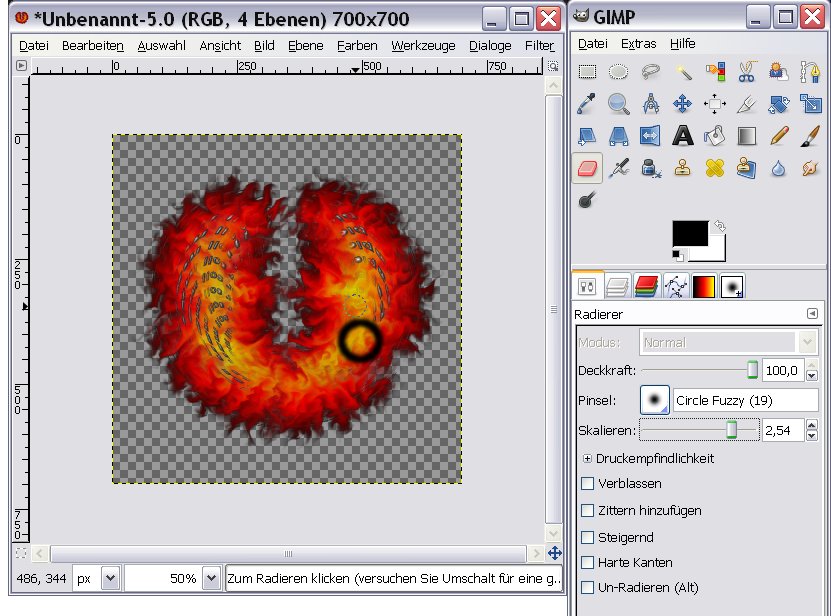
Task: Select the Text tool
Action: click(x=683, y=136)
